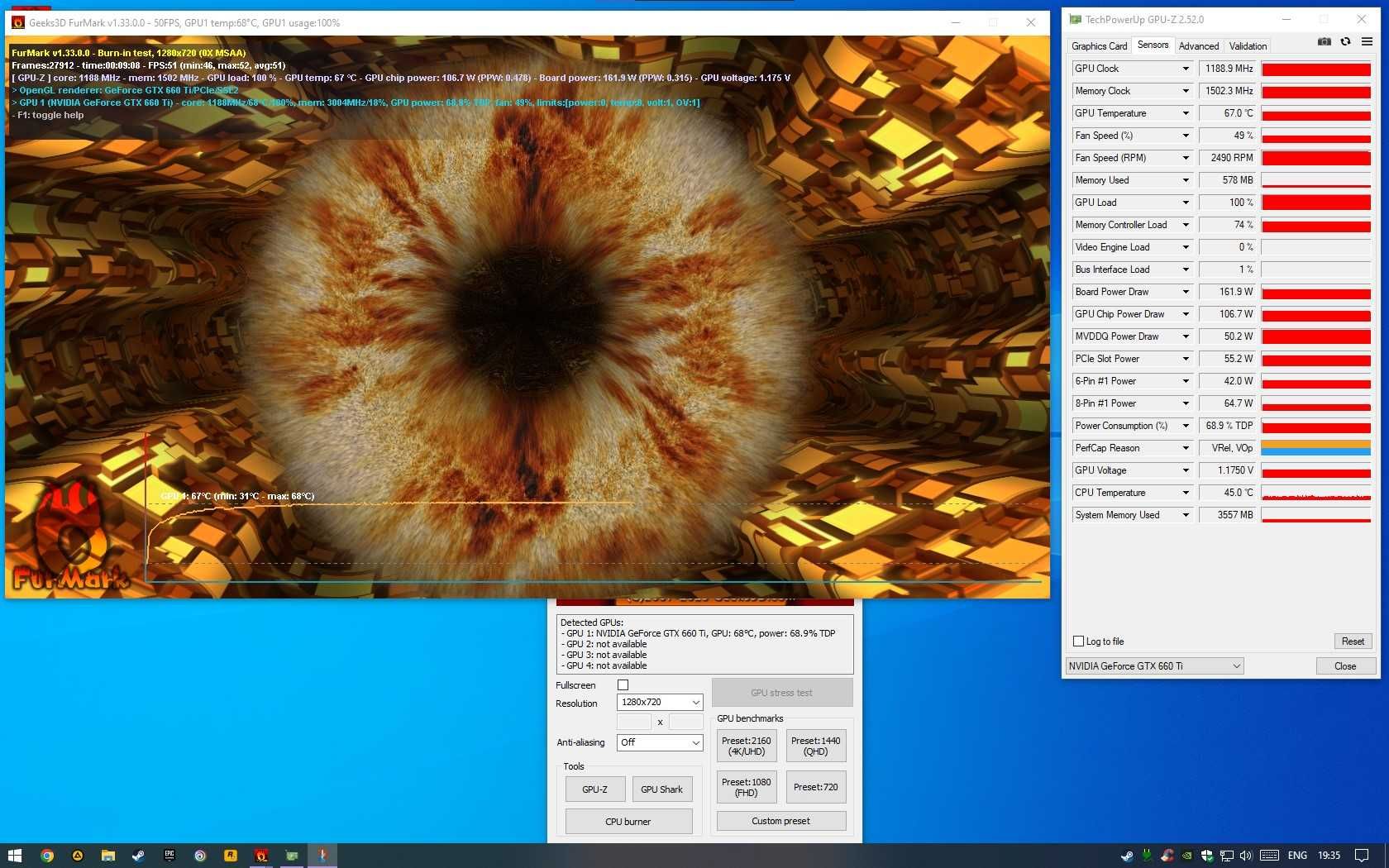
Task: Open the Ubisoft Connect taskbar icon
Action: [x=200, y=856]
